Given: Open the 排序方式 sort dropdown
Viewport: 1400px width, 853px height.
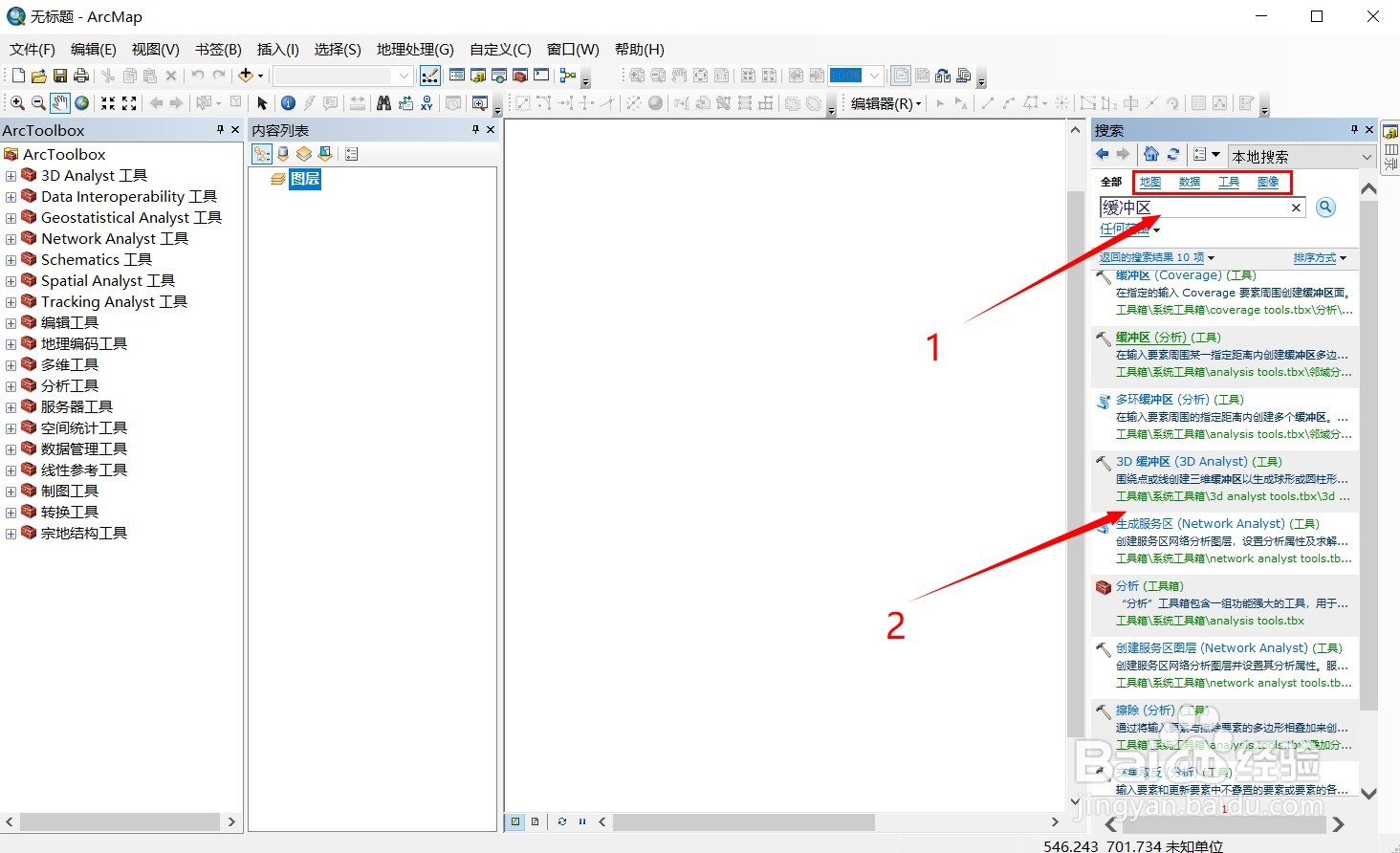Looking at the screenshot, I should 1320,258.
